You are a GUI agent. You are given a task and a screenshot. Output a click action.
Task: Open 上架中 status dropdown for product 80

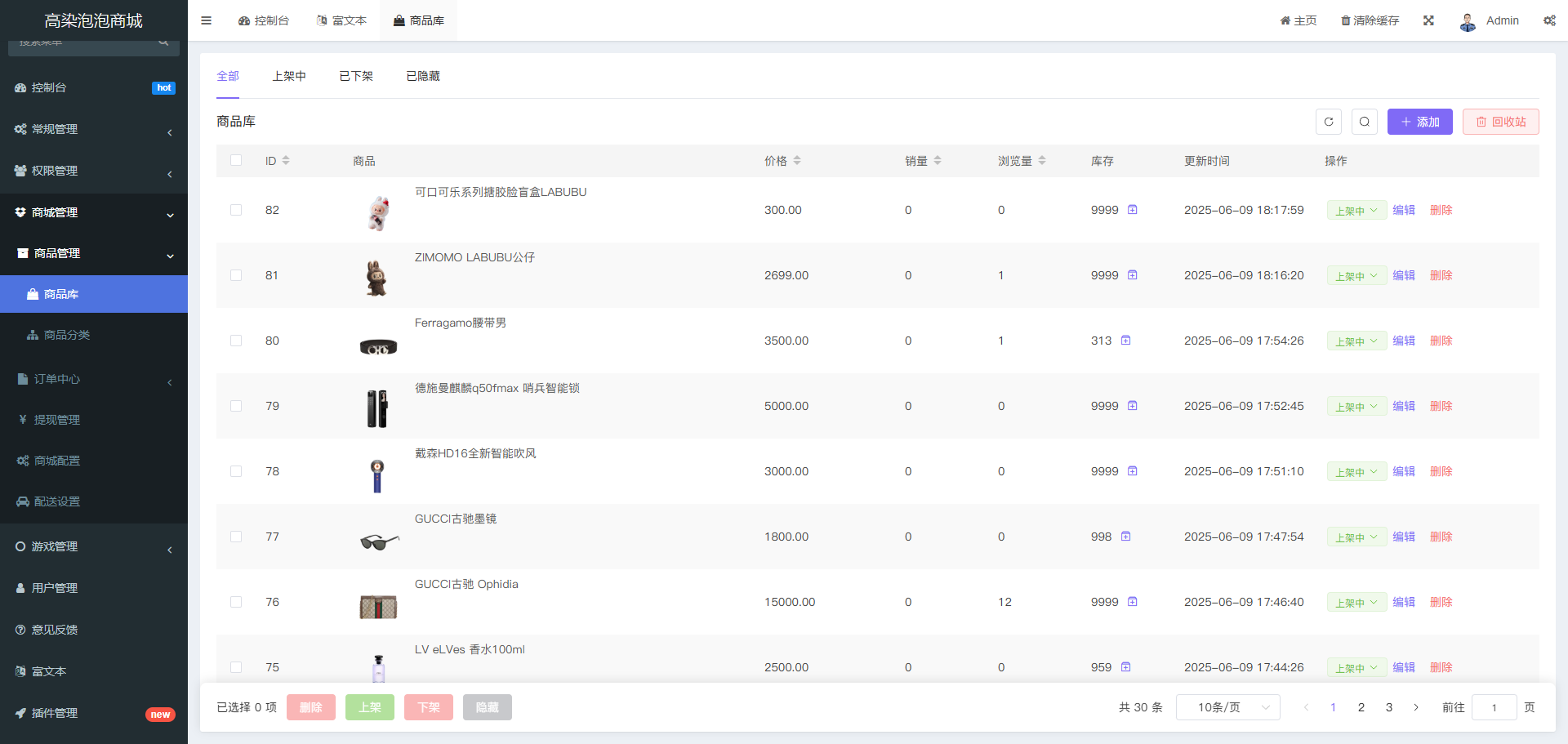tap(1356, 341)
